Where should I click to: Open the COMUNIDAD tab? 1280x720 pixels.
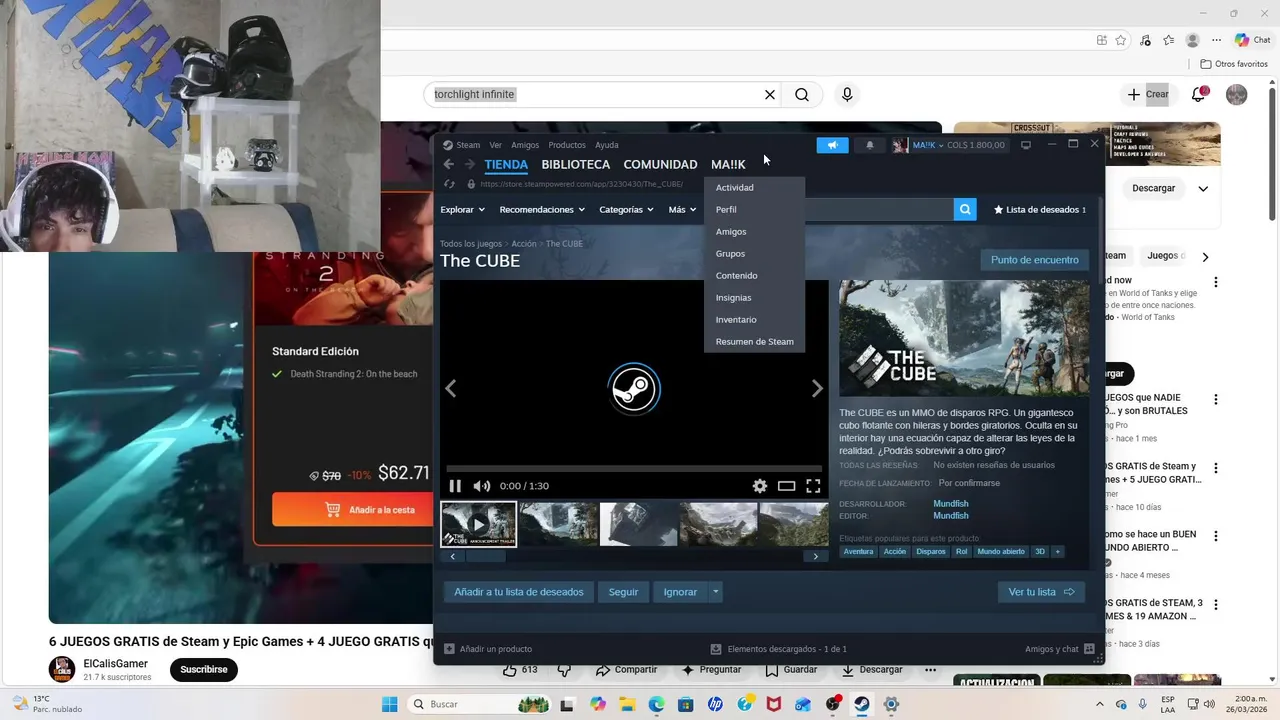660,165
